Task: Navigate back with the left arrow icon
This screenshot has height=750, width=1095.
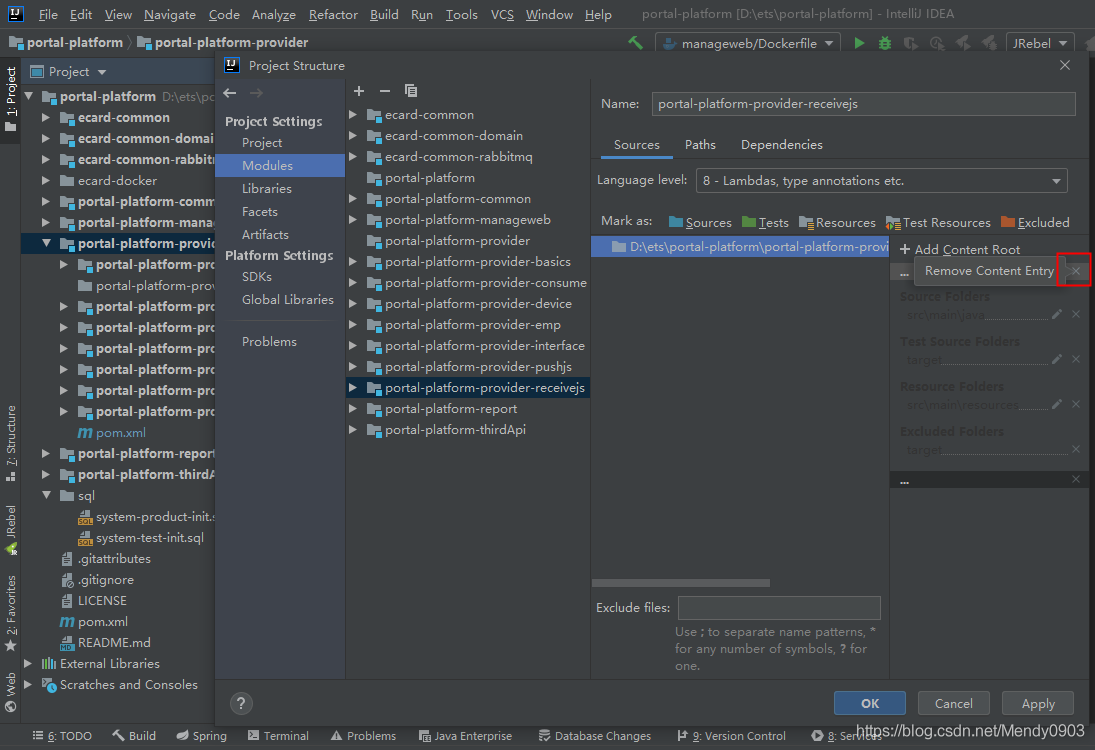Action: 230,93
